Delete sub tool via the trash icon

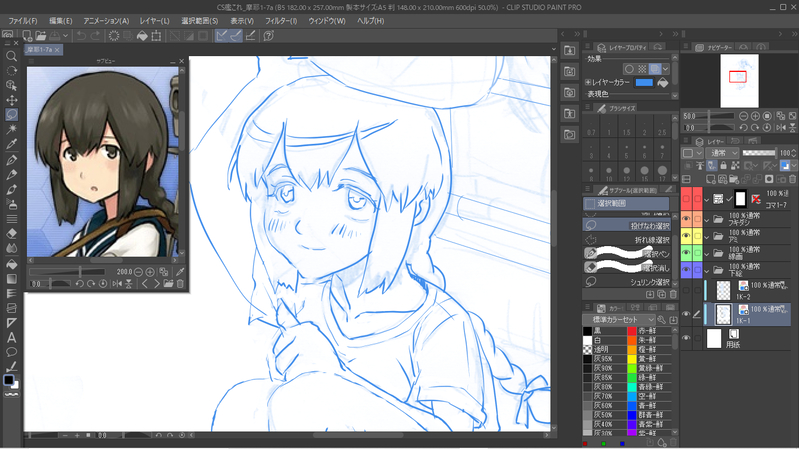(673, 295)
